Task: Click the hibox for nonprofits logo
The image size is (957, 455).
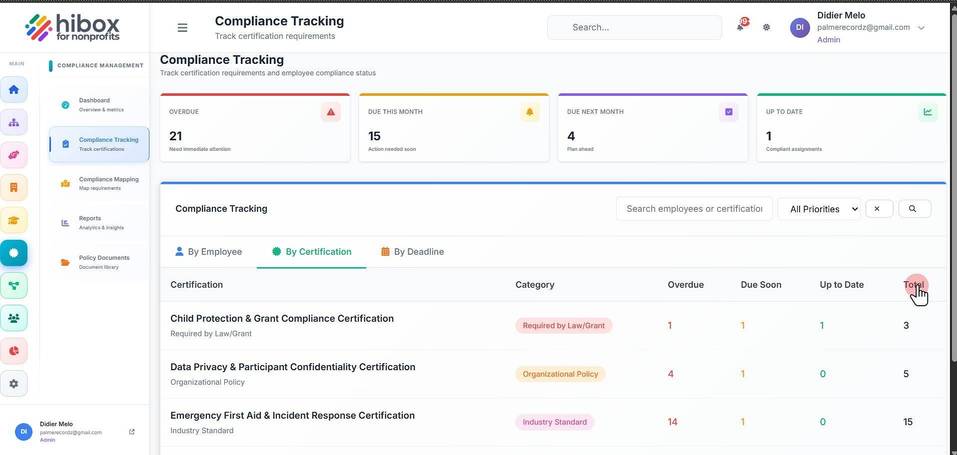Action: (x=73, y=27)
